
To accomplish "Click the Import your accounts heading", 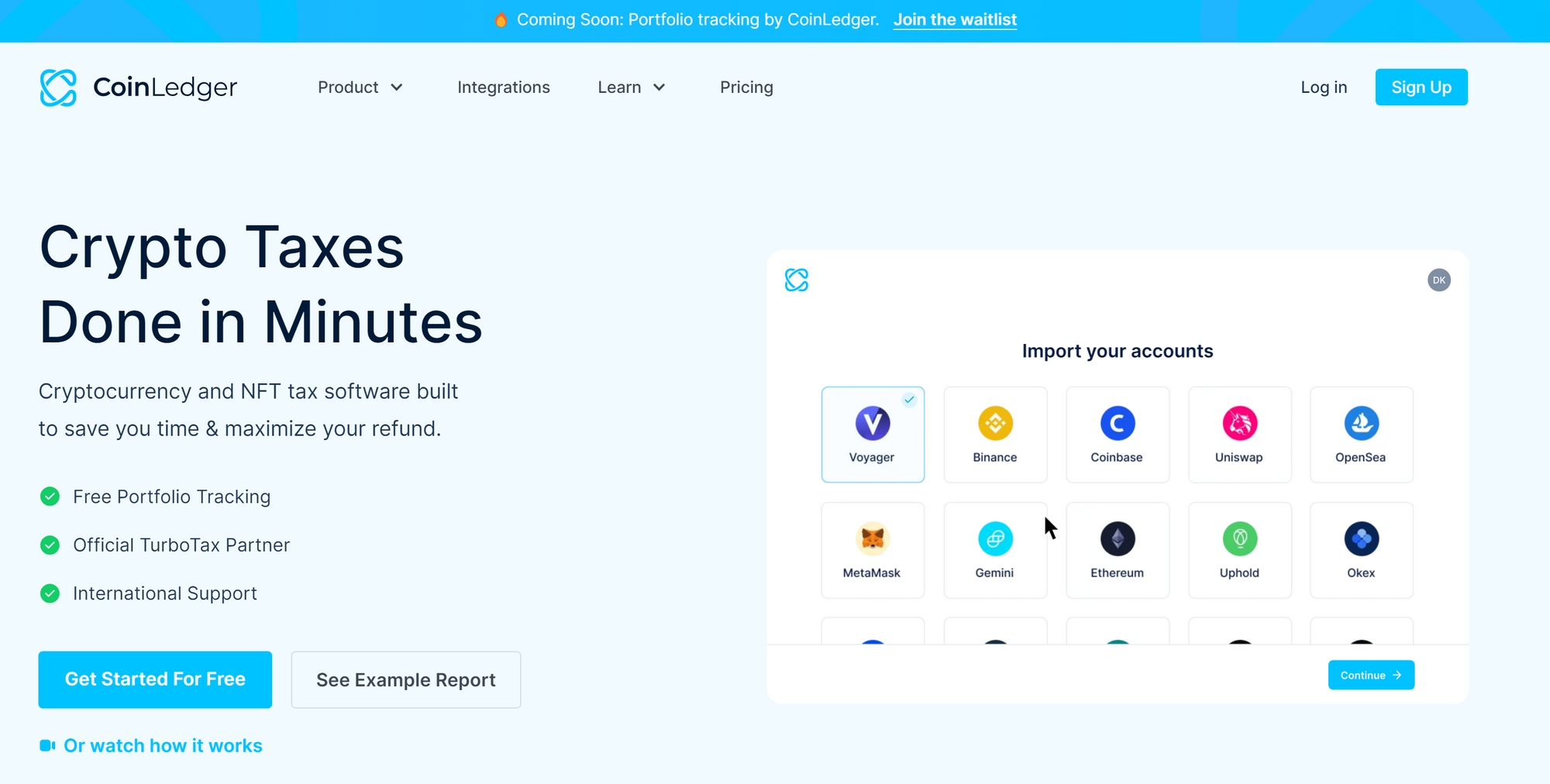I will click(1118, 351).
